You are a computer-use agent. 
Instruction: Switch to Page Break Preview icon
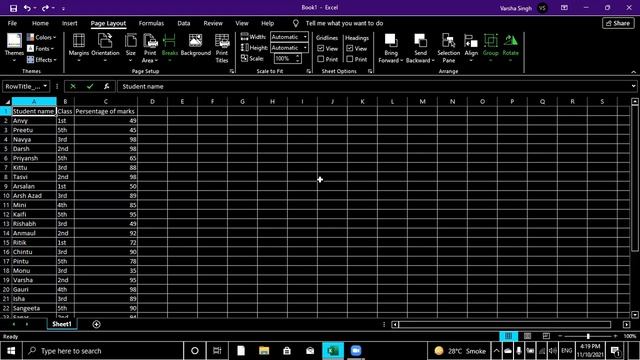546,336
